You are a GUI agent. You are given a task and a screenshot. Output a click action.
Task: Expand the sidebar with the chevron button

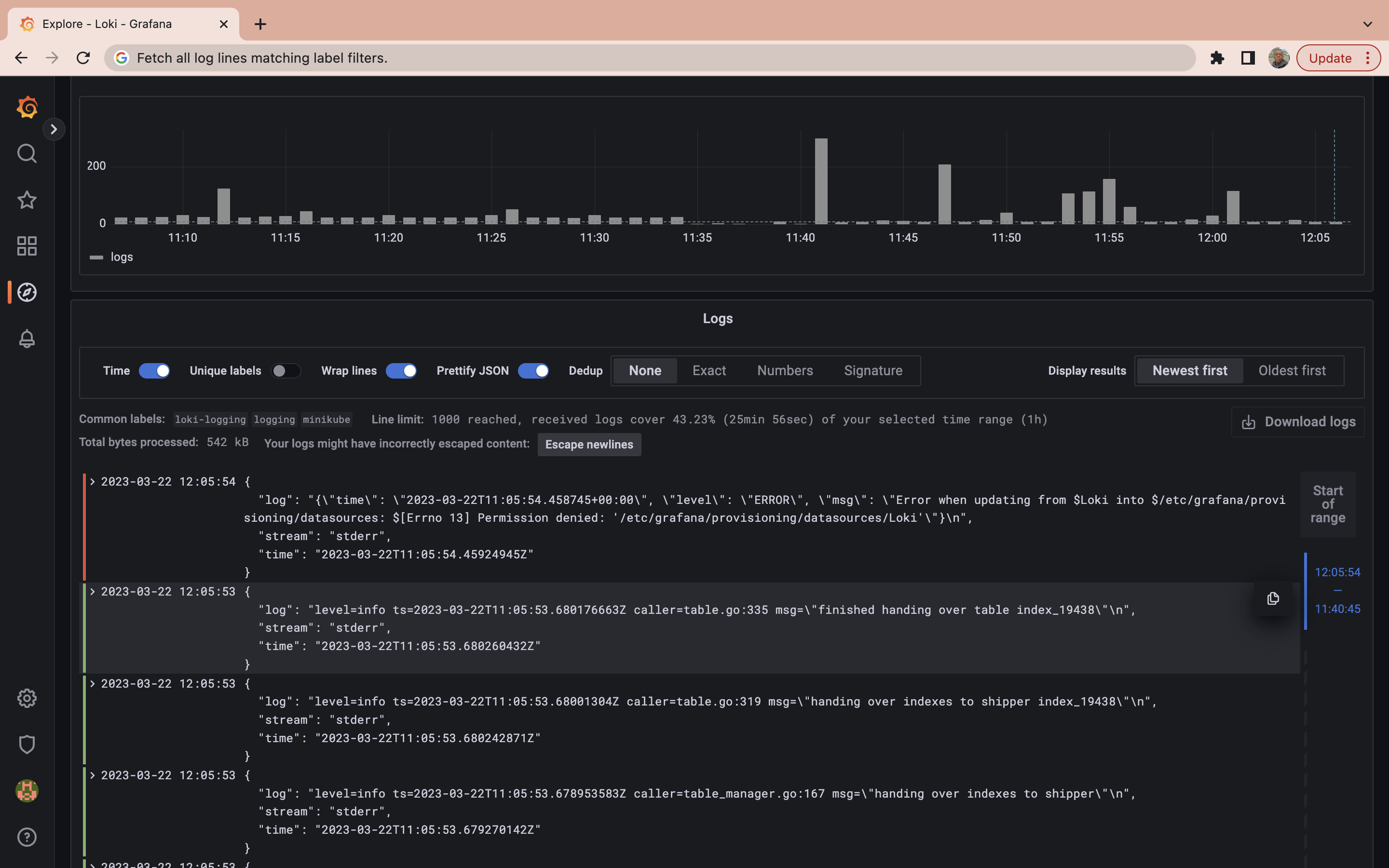pos(54,129)
